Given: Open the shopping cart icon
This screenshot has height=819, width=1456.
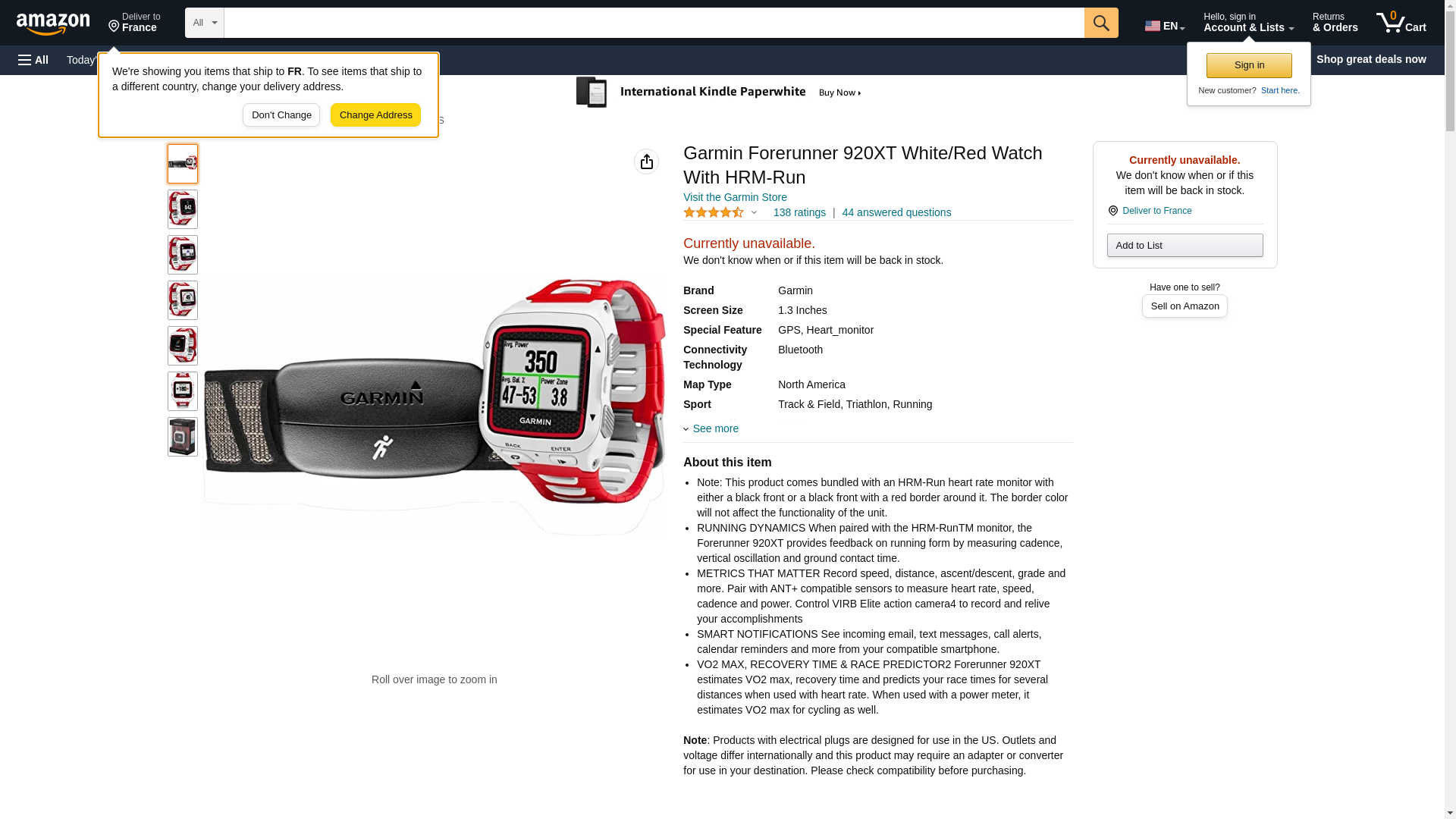Looking at the screenshot, I should [1401, 22].
